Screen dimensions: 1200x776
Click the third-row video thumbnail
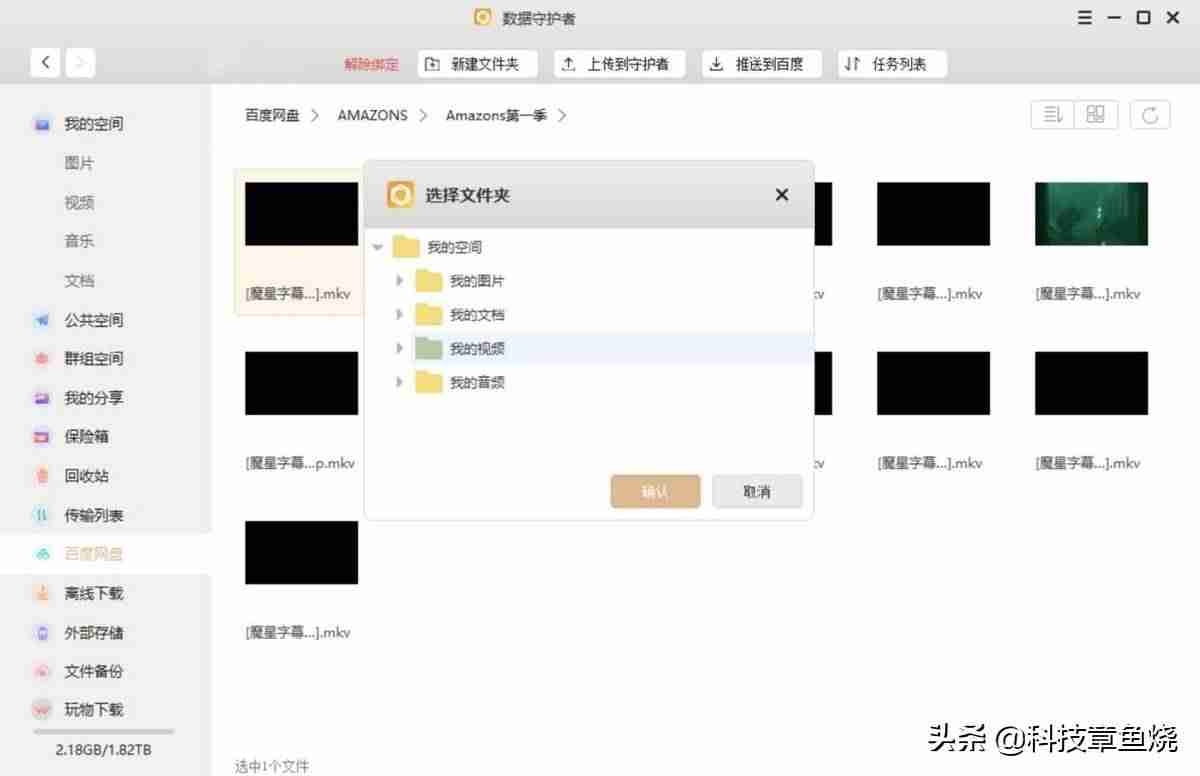[x=301, y=552]
